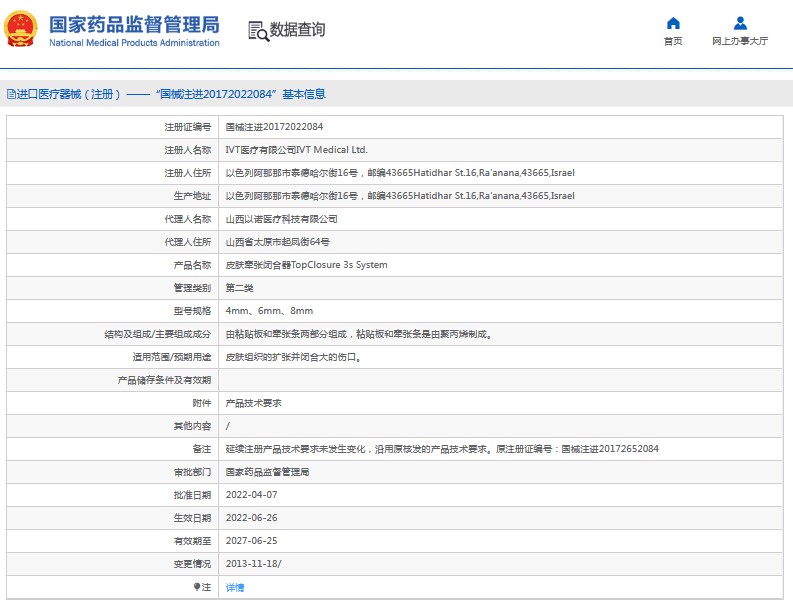Select model specs 4mm、6mm、8mm
Image resolution: width=793 pixels, height=606 pixels.
[x=269, y=311]
